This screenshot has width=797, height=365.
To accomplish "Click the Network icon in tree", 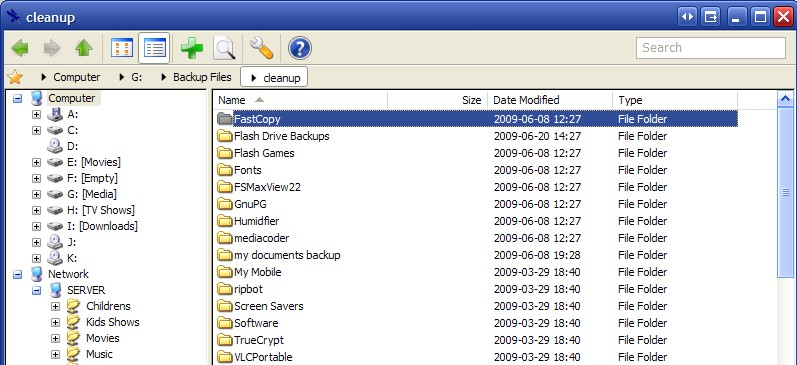I will [36, 274].
